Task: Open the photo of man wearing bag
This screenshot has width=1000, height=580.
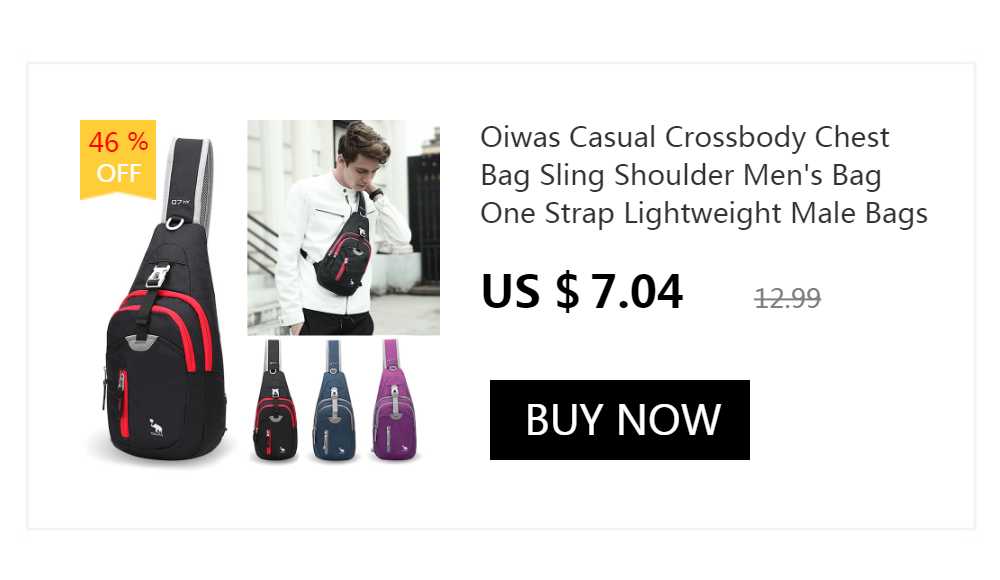Action: [x=343, y=227]
